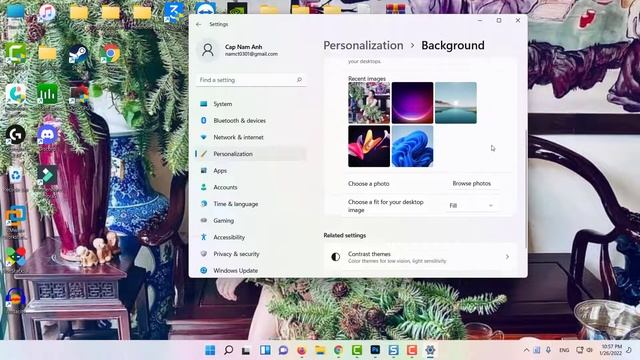Select the blue Windows bloom image
Image resolution: width=640 pixels, height=360 pixels.
412,146
